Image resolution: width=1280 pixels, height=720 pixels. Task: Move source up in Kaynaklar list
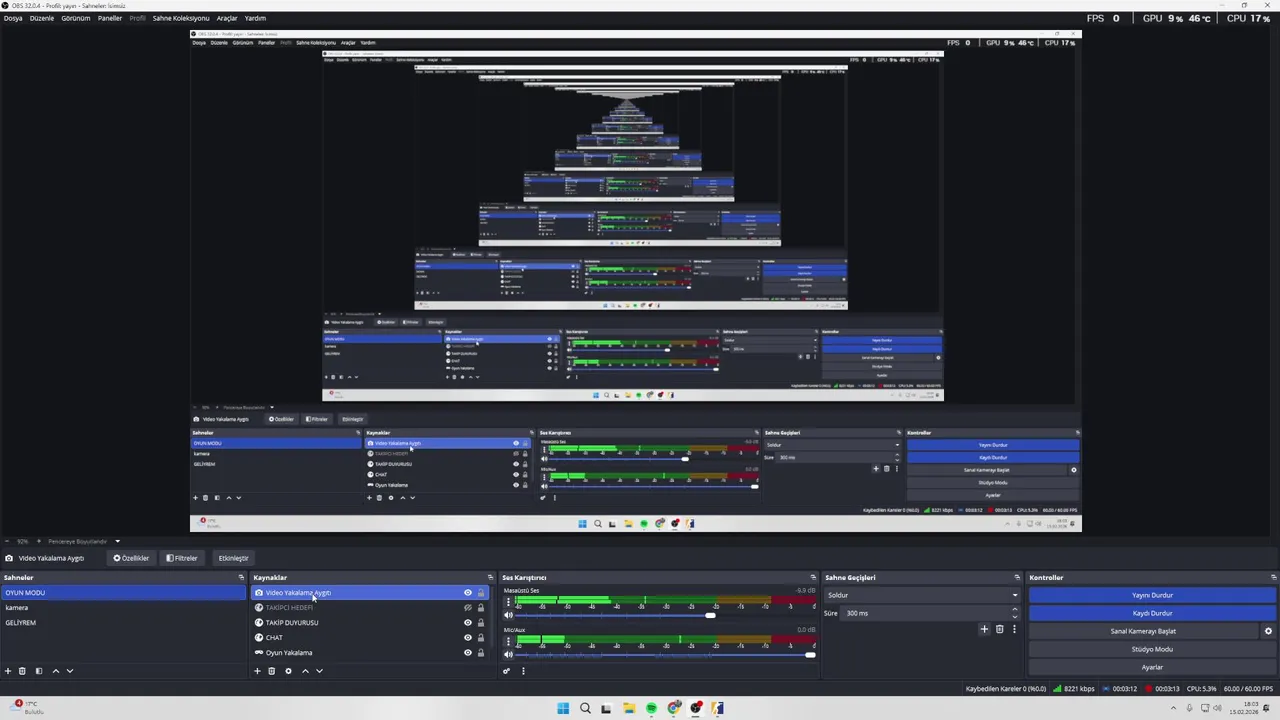click(x=305, y=671)
